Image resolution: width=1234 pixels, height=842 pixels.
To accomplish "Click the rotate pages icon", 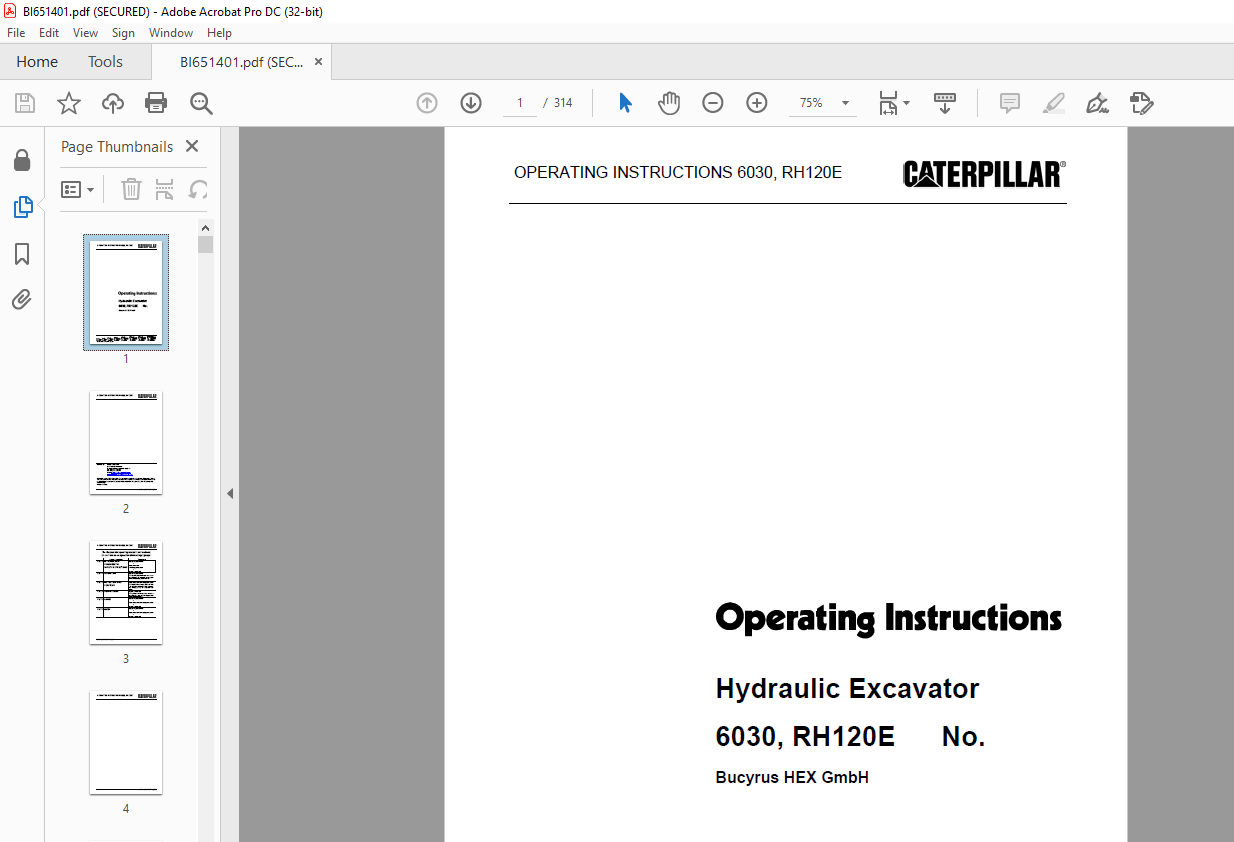I will (x=199, y=189).
